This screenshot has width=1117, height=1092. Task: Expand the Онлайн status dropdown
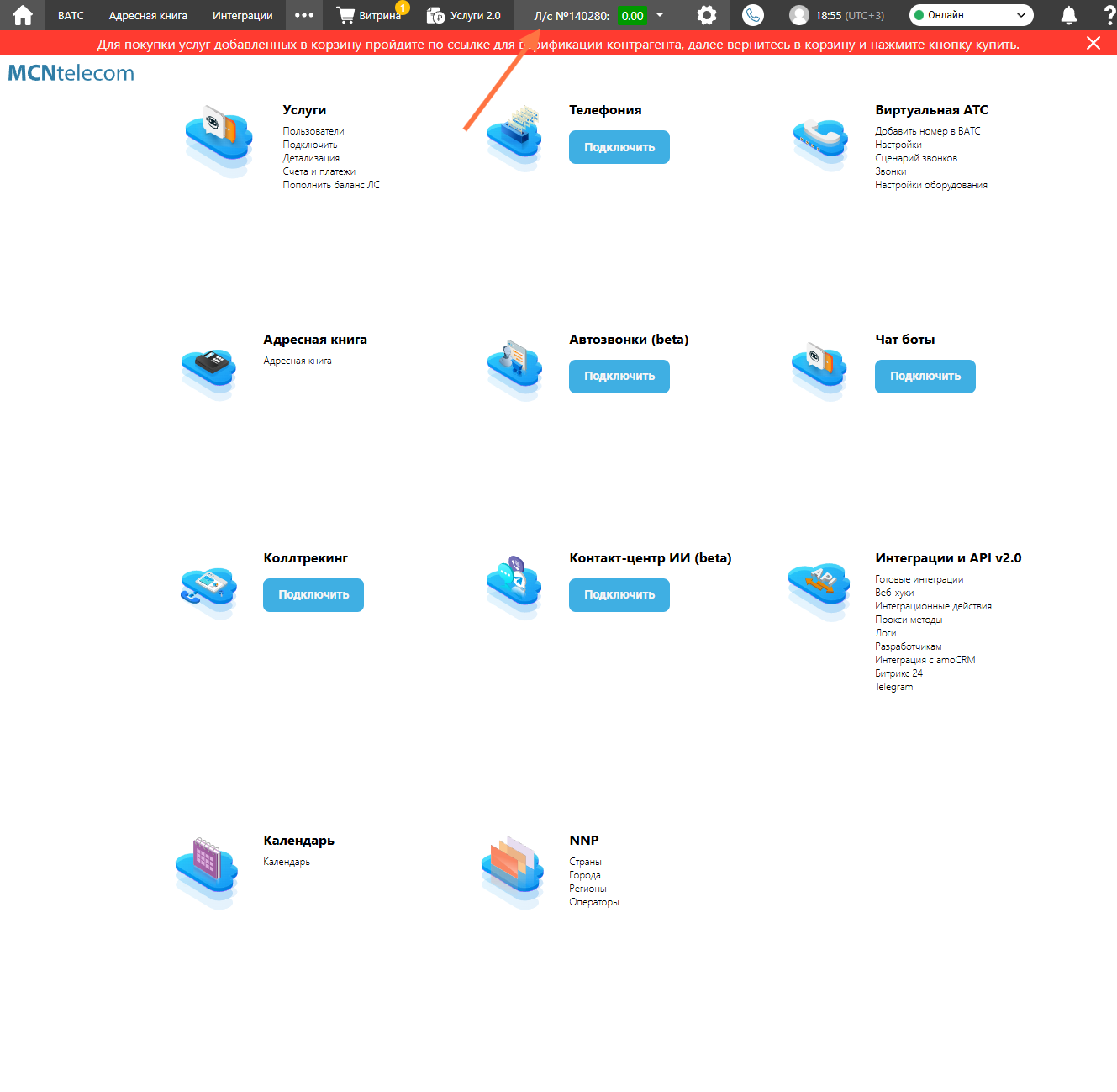(972, 15)
